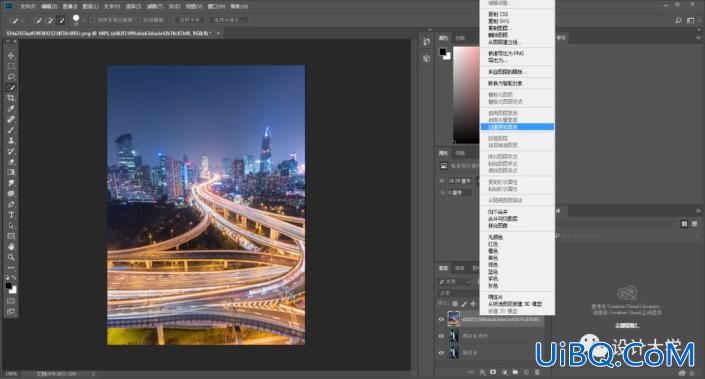The height and width of the screenshot is (379, 705).
Task: Select the Crop tool
Action: [x=11, y=98]
